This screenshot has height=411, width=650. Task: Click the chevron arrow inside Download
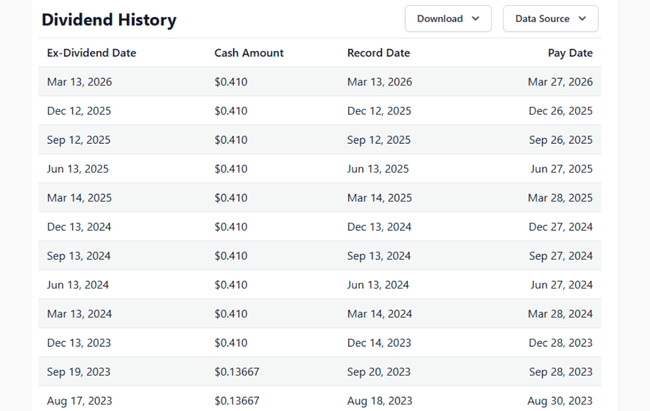[x=476, y=19]
